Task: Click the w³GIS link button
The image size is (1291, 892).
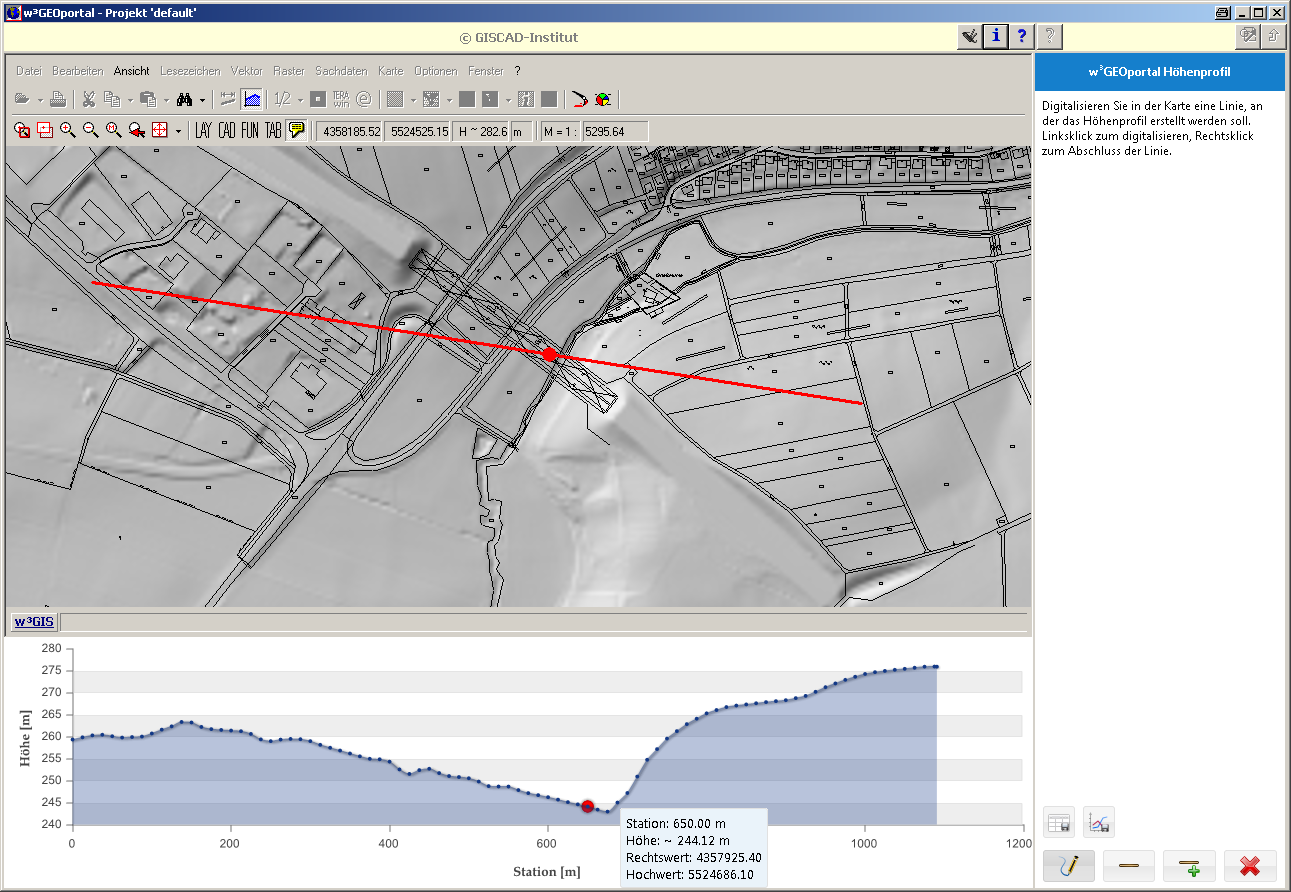Action: [x=33, y=622]
